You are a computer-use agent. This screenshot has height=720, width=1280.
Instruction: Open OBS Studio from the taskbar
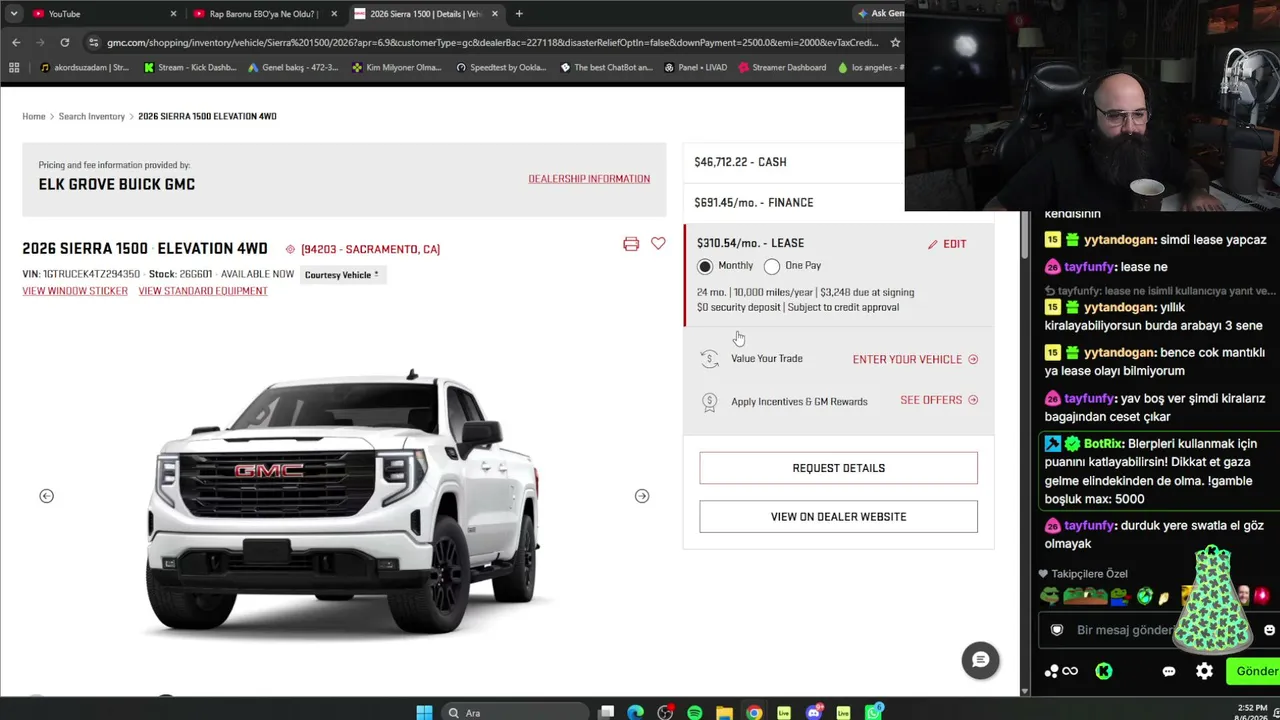pos(665,713)
